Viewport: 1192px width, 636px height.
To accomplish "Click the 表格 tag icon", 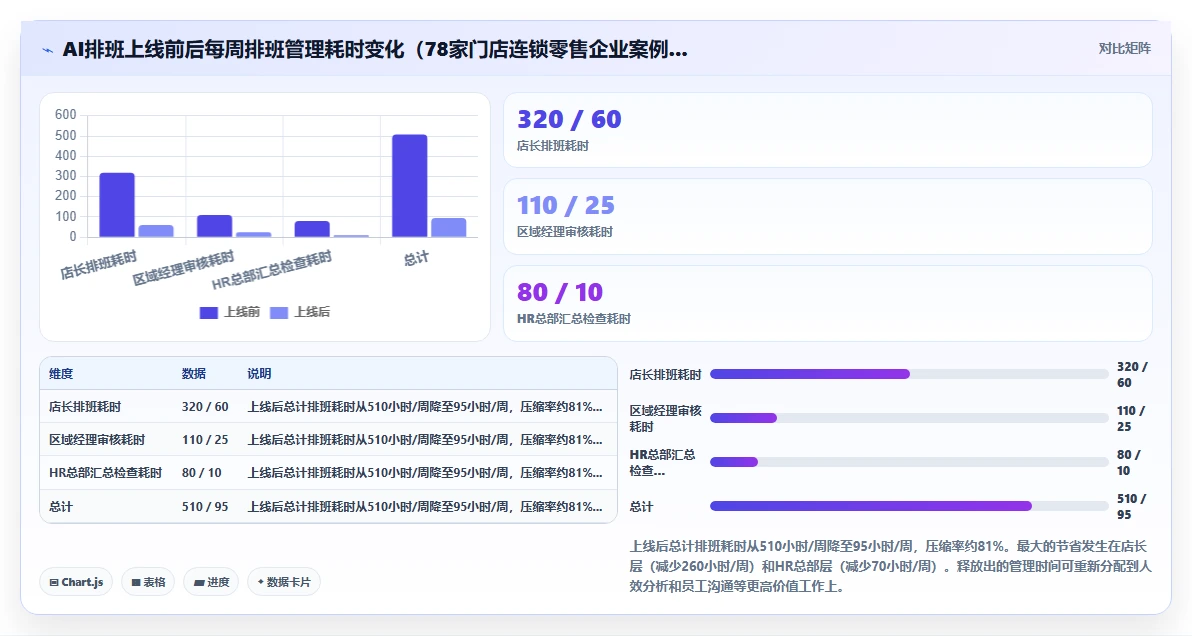I will [x=136, y=583].
